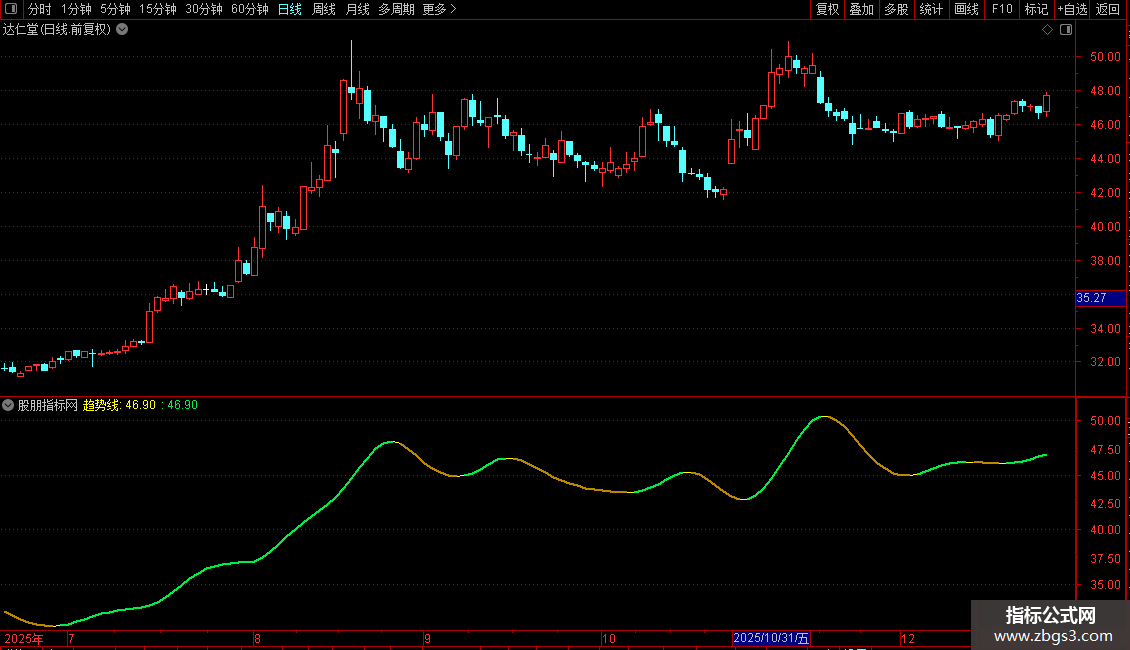Click the green 46.90 trend value
This screenshot has height=650, width=1130.
click(x=182, y=405)
